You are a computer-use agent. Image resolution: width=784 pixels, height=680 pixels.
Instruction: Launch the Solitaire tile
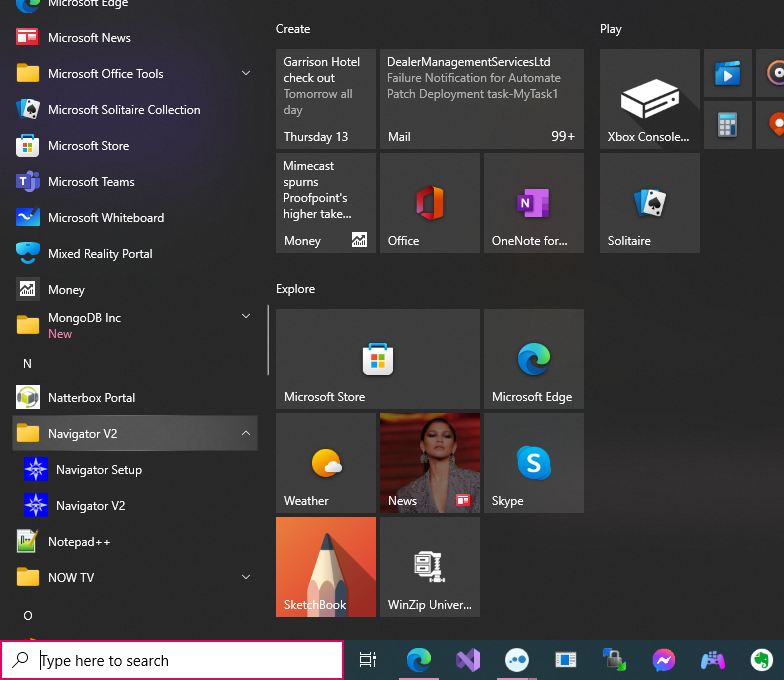point(650,202)
